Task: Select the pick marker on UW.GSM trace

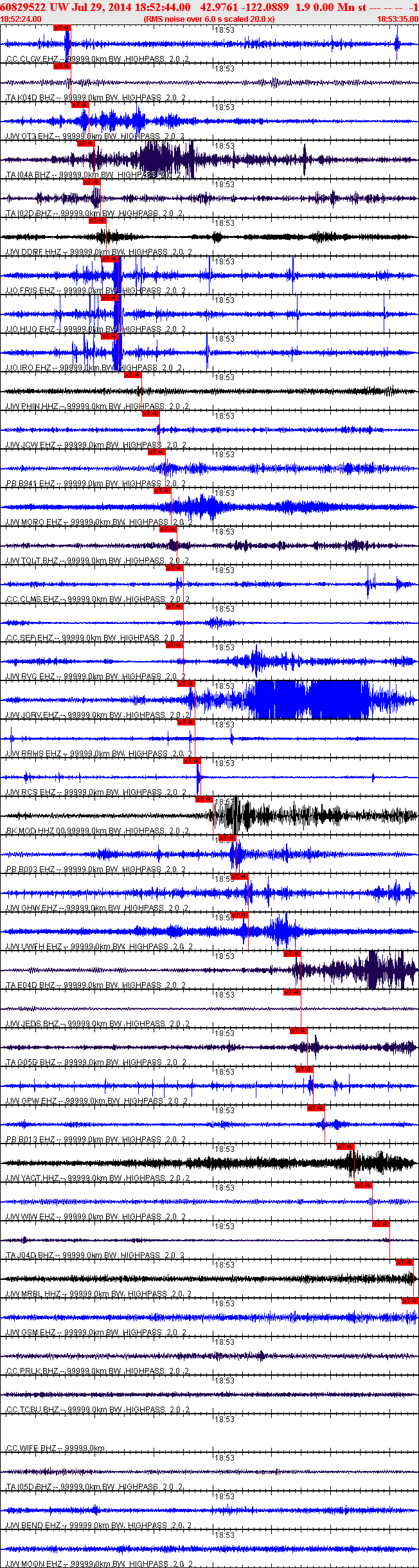Action: 410,1301
